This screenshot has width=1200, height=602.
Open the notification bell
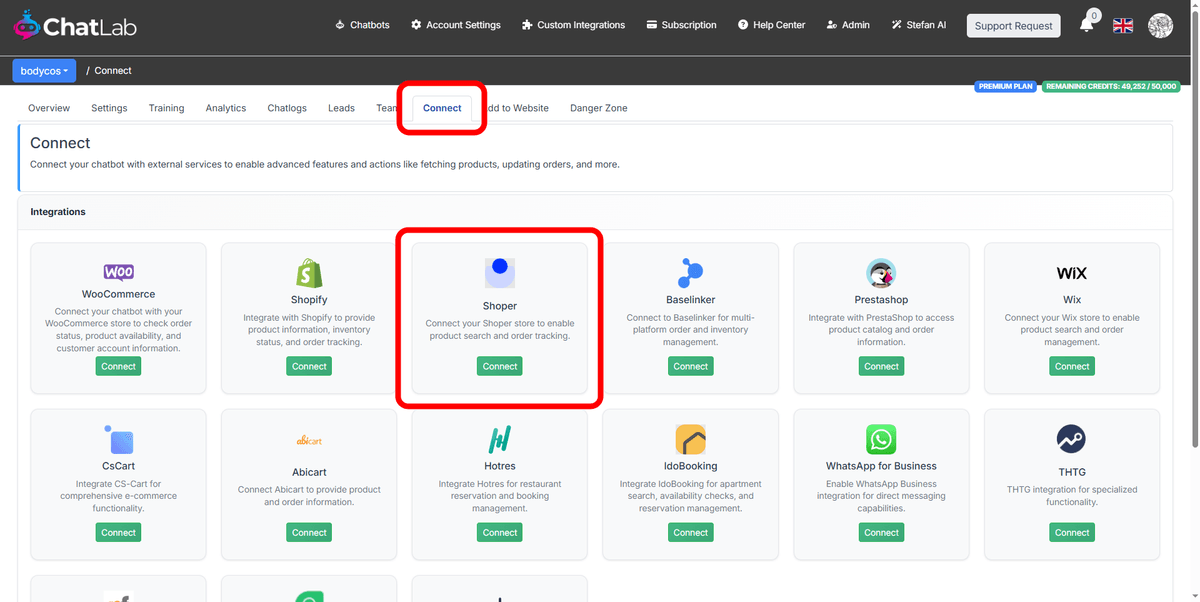[x=1086, y=25]
